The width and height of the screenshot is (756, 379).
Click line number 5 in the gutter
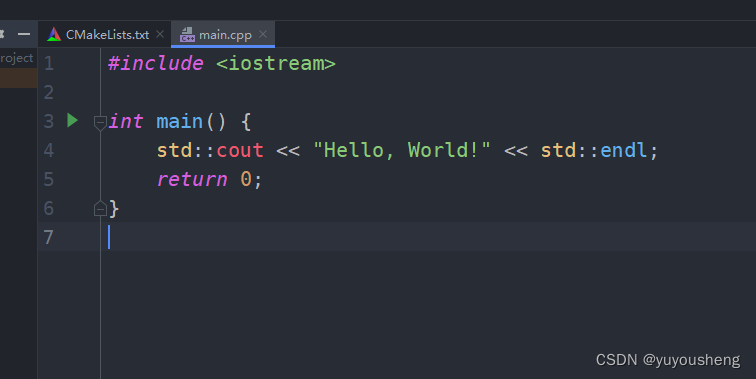click(49, 179)
